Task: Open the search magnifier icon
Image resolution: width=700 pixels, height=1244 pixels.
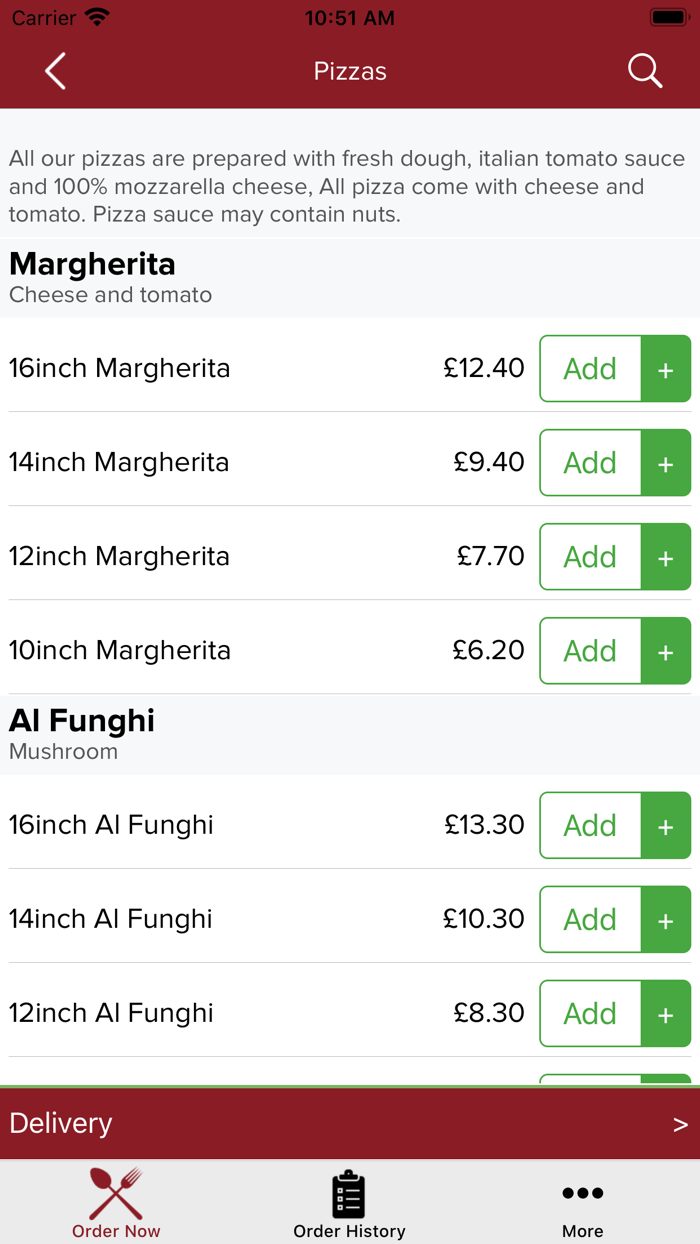Action: (x=644, y=71)
